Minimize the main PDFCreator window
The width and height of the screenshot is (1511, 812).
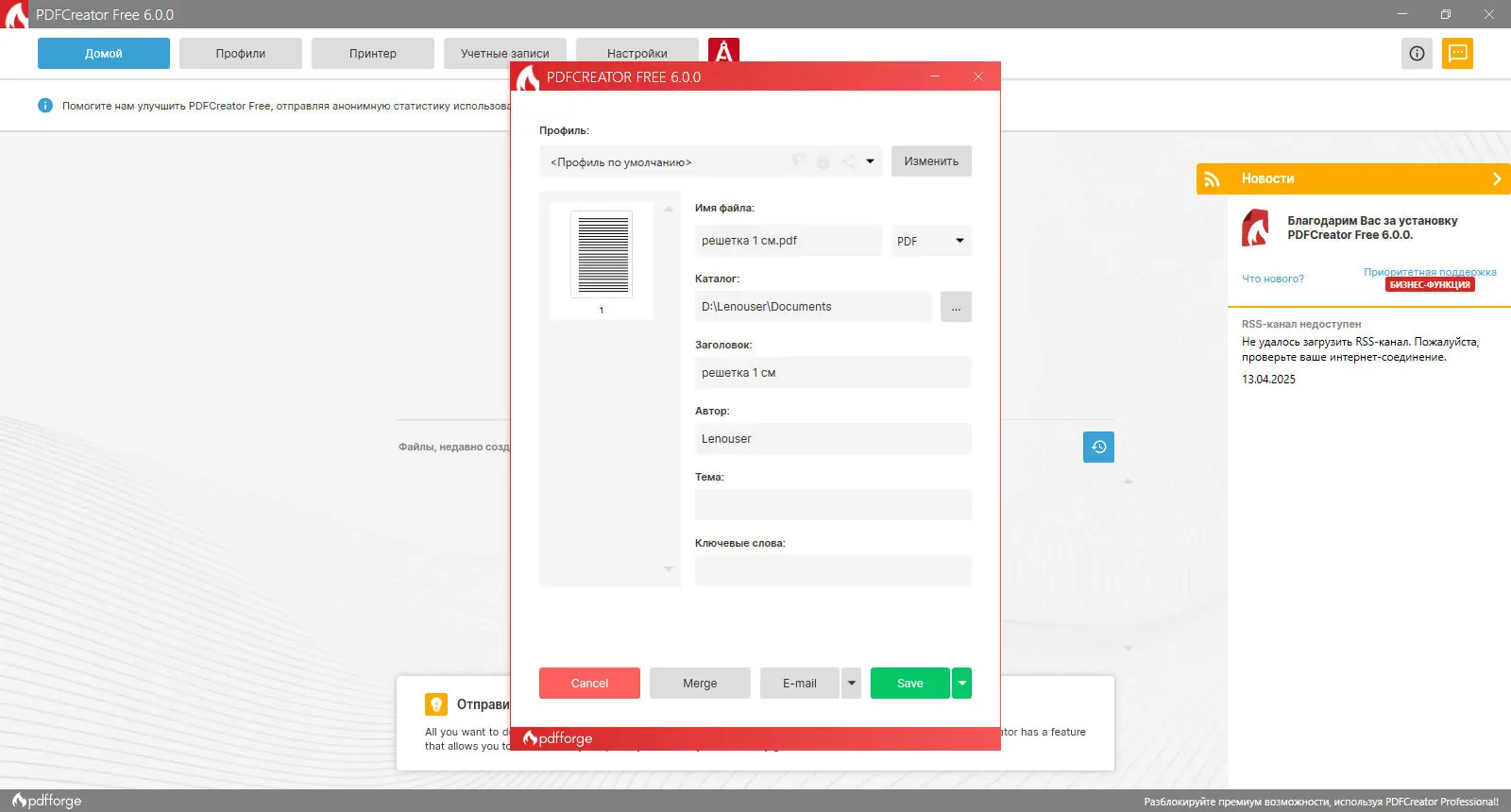point(1402,14)
